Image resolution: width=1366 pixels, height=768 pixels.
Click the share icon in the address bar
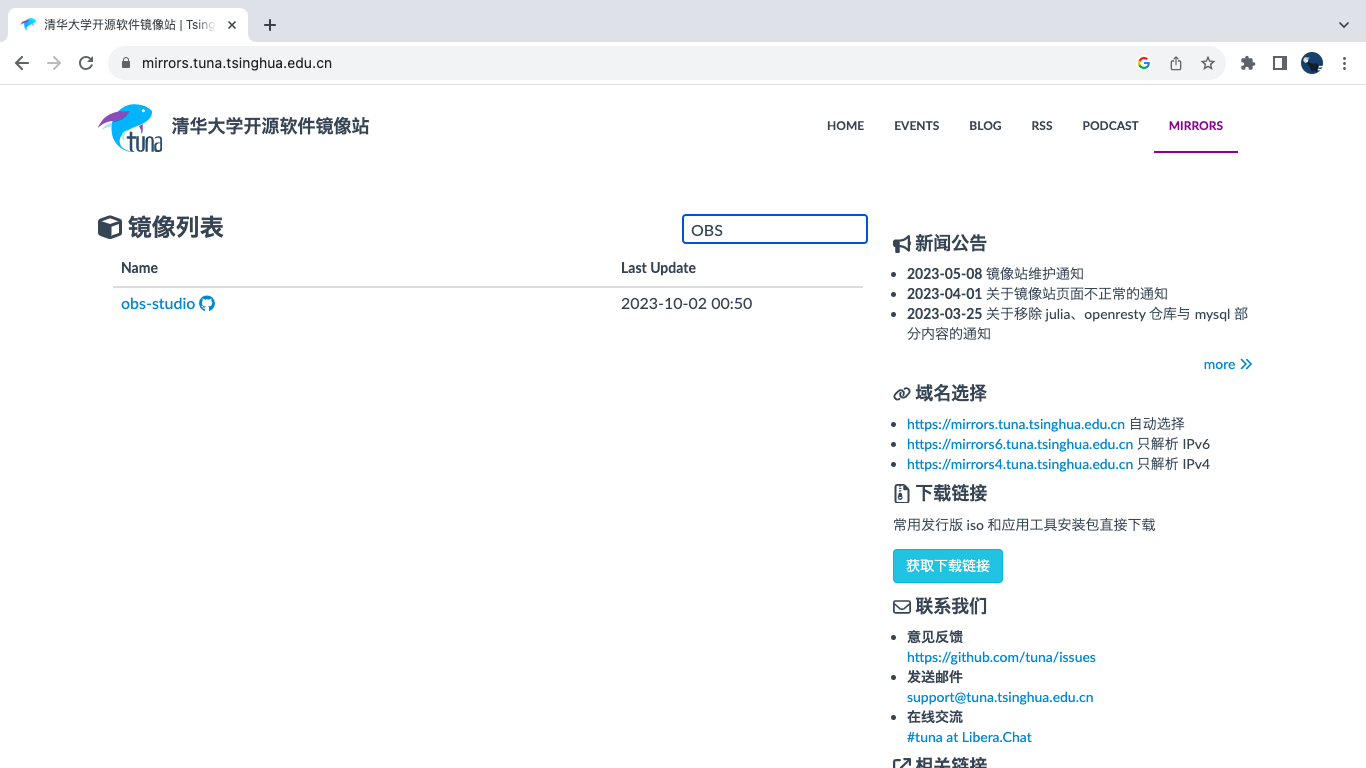click(1176, 63)
